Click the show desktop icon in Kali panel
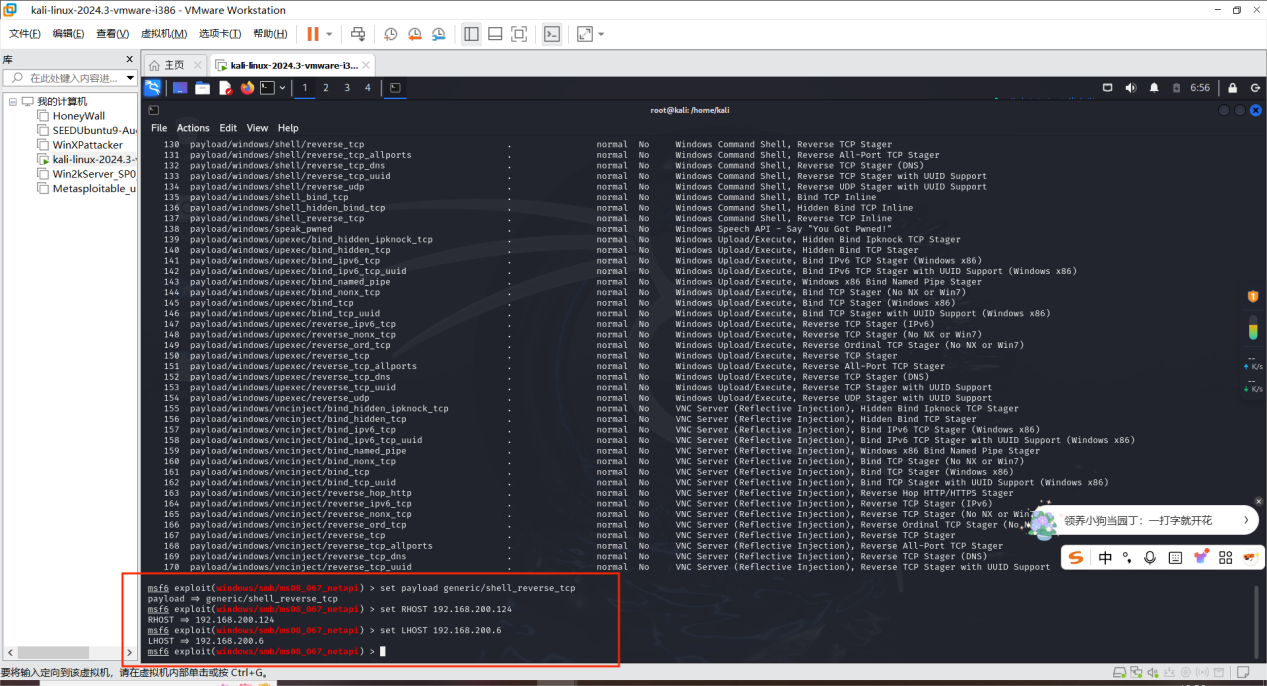The height and width of the screenshot is (686, 1267). pyautogui.click(x=180, y=88)
